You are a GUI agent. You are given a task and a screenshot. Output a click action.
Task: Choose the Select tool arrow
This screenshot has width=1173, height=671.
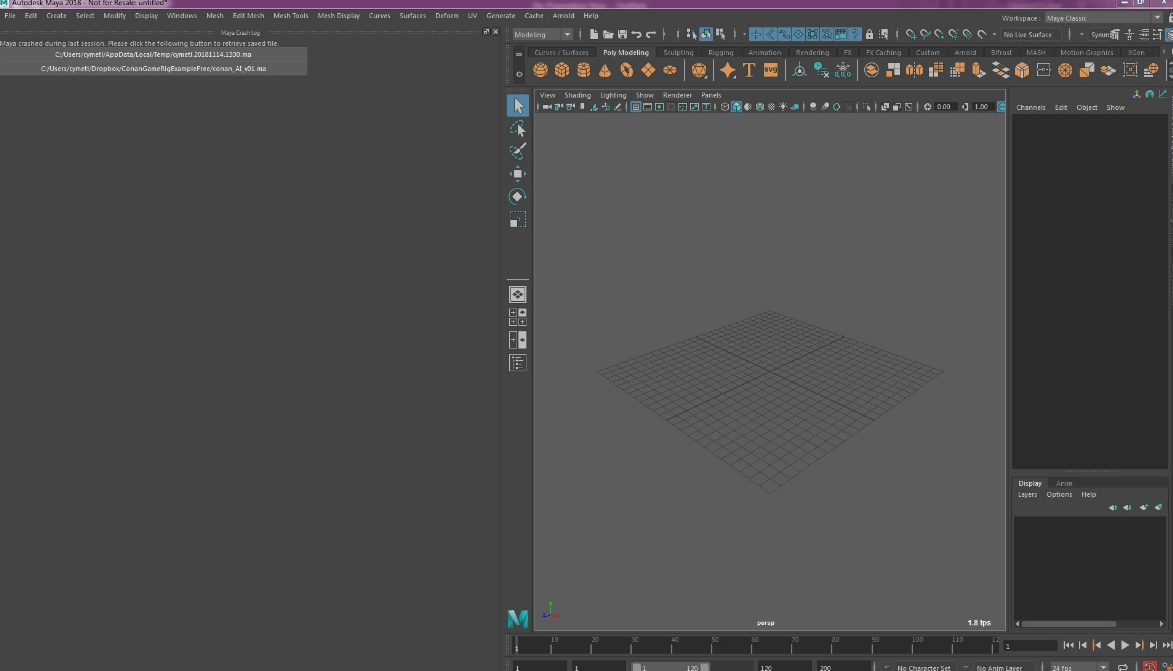point(518,105)
